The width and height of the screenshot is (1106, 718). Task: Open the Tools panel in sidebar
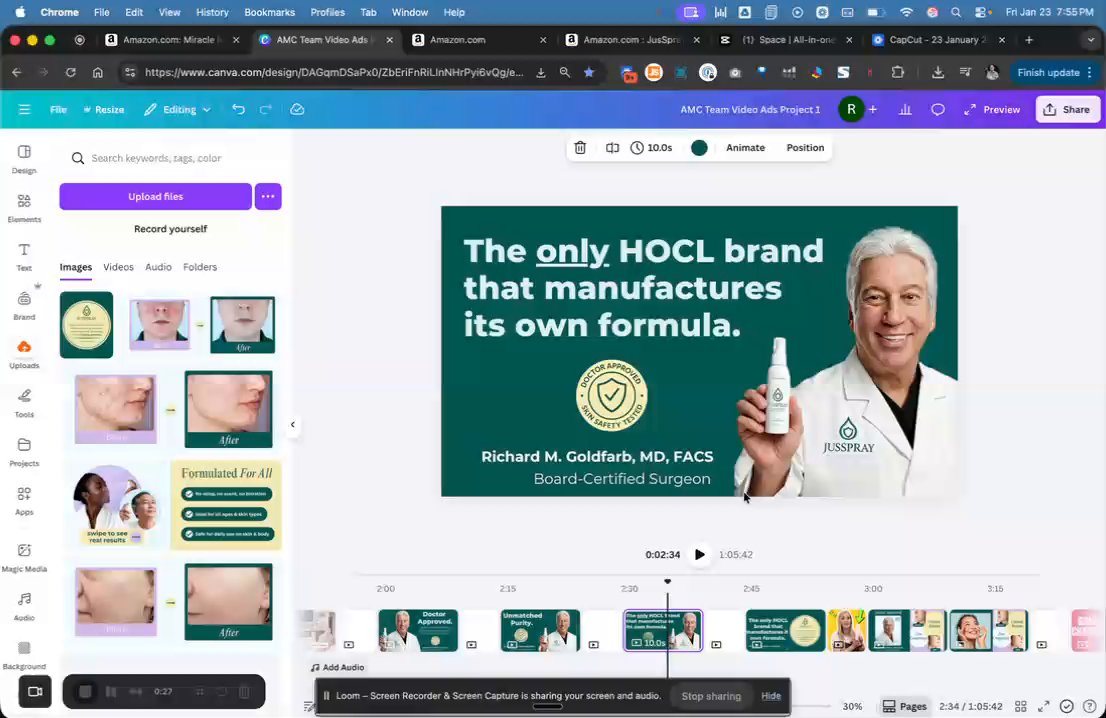24,403
